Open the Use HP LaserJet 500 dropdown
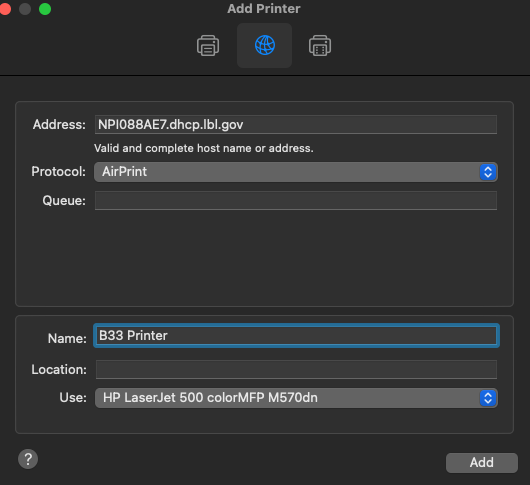 (296, 398)
